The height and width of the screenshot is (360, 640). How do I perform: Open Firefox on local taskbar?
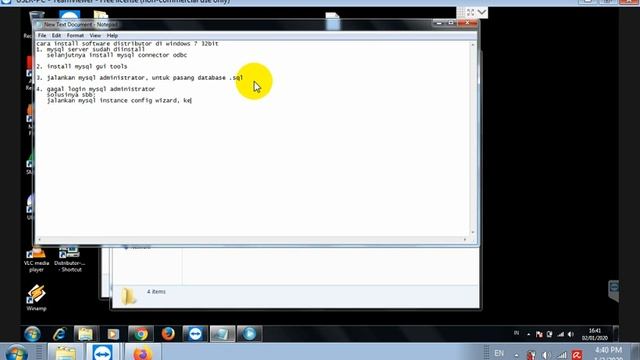pos(142,352)
